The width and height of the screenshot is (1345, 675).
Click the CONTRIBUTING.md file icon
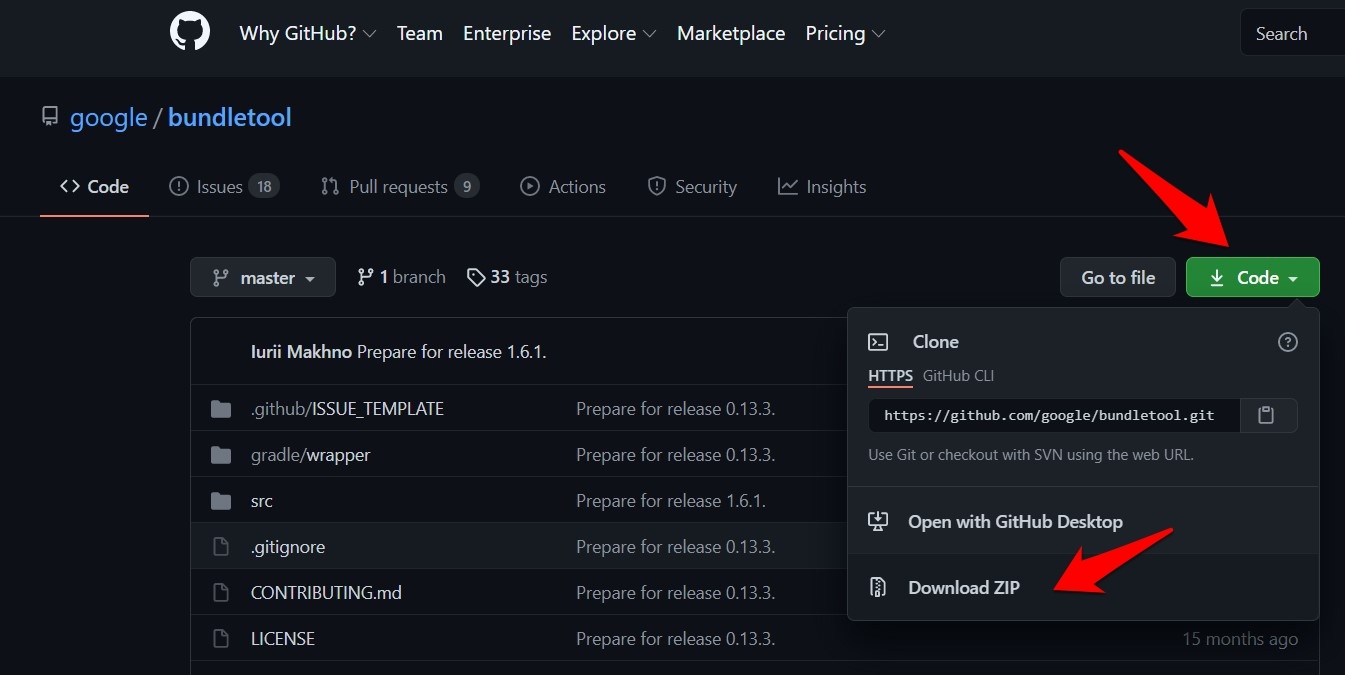point(221,593)
